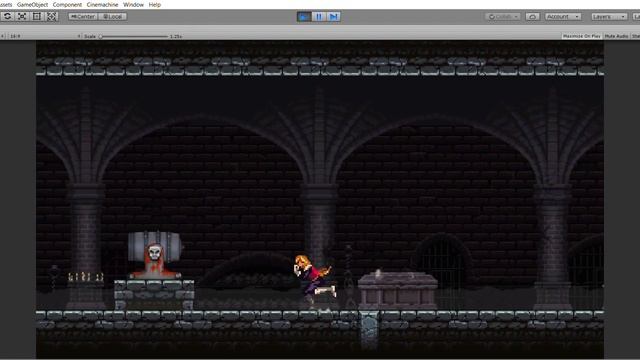This screenshot has width=640, height=360.
Task: Toggle the Center pivot mode button
Action: [x=83, y=17]
